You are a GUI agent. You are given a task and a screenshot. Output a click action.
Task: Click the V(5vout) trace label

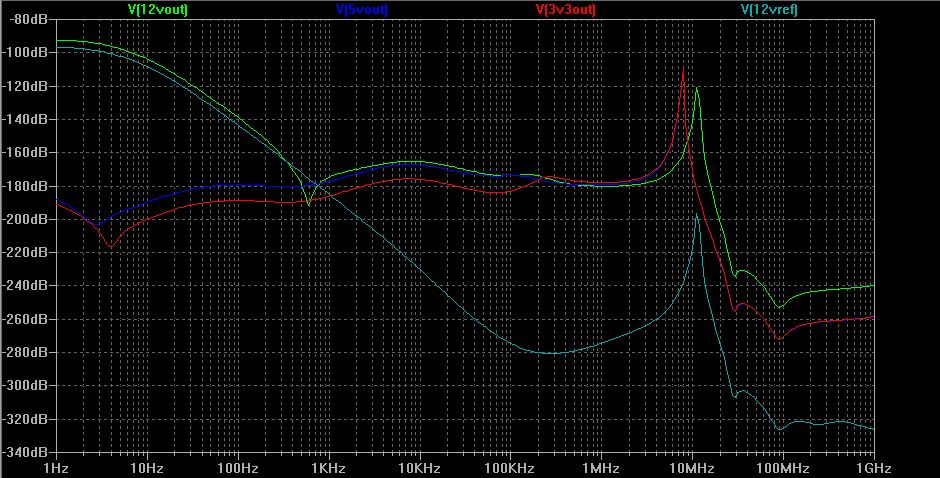tap(361, 10)
